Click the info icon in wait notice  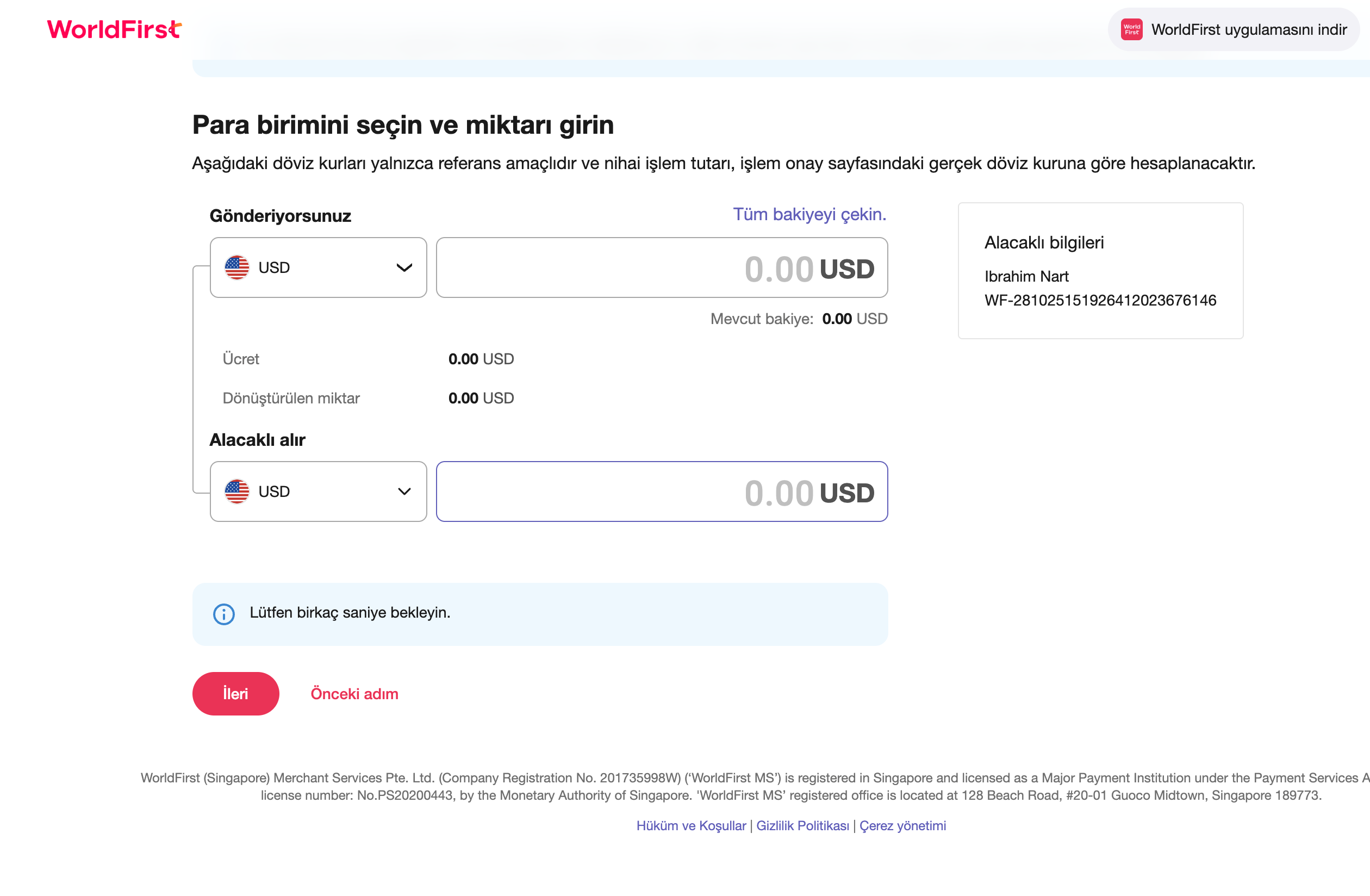pyautogui.click(x=224, y=614)
